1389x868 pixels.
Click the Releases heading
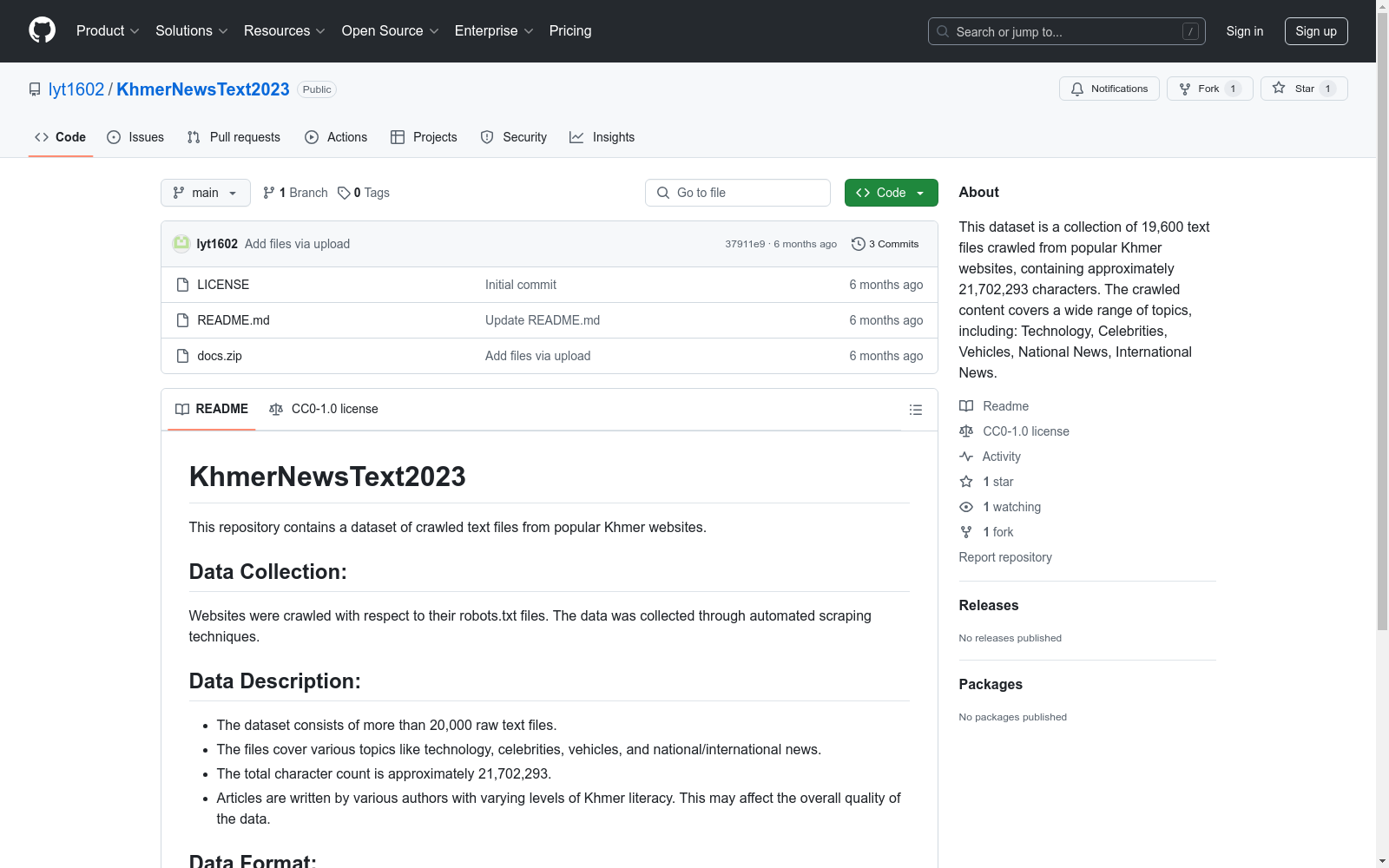pos(989,606)
